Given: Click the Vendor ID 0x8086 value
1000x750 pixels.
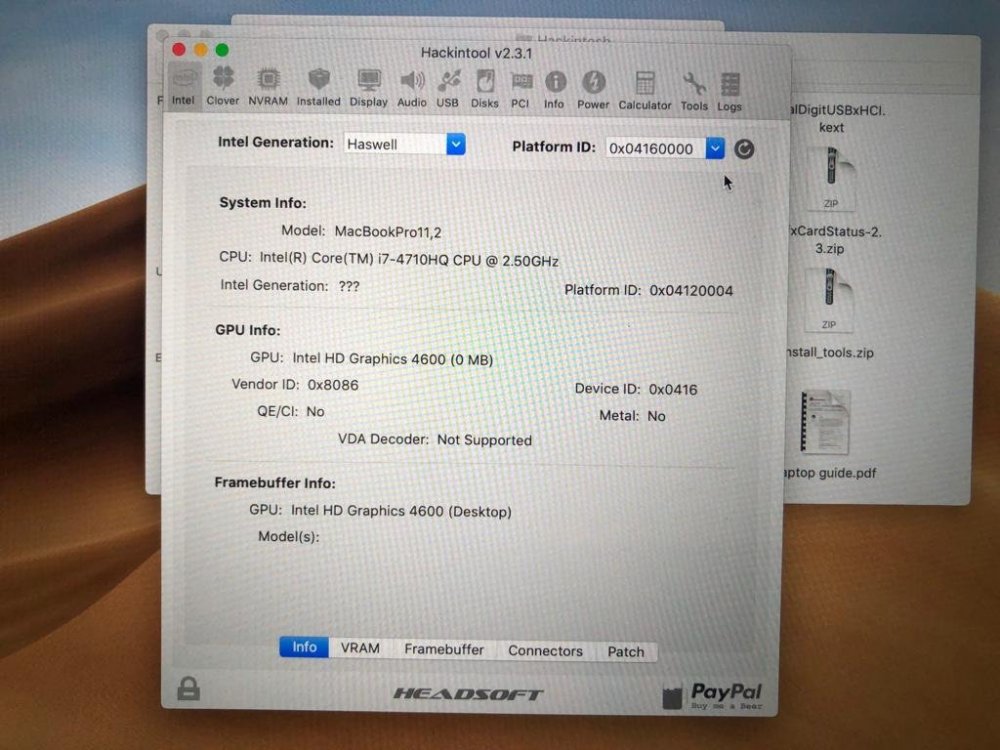Looking at the screenshot, I should click(333, 385).
